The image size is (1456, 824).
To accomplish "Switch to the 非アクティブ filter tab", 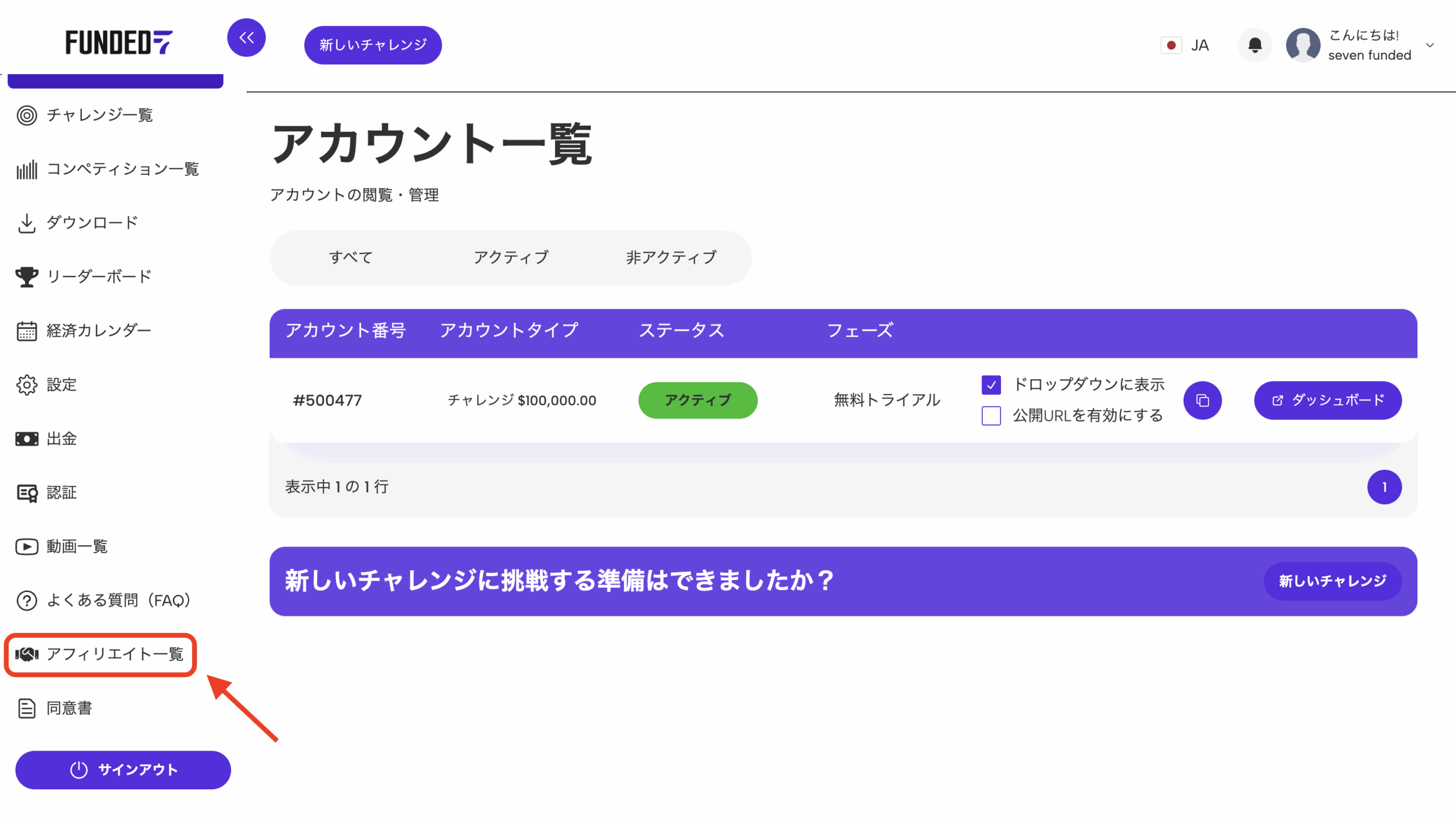I will pos(671,258).
